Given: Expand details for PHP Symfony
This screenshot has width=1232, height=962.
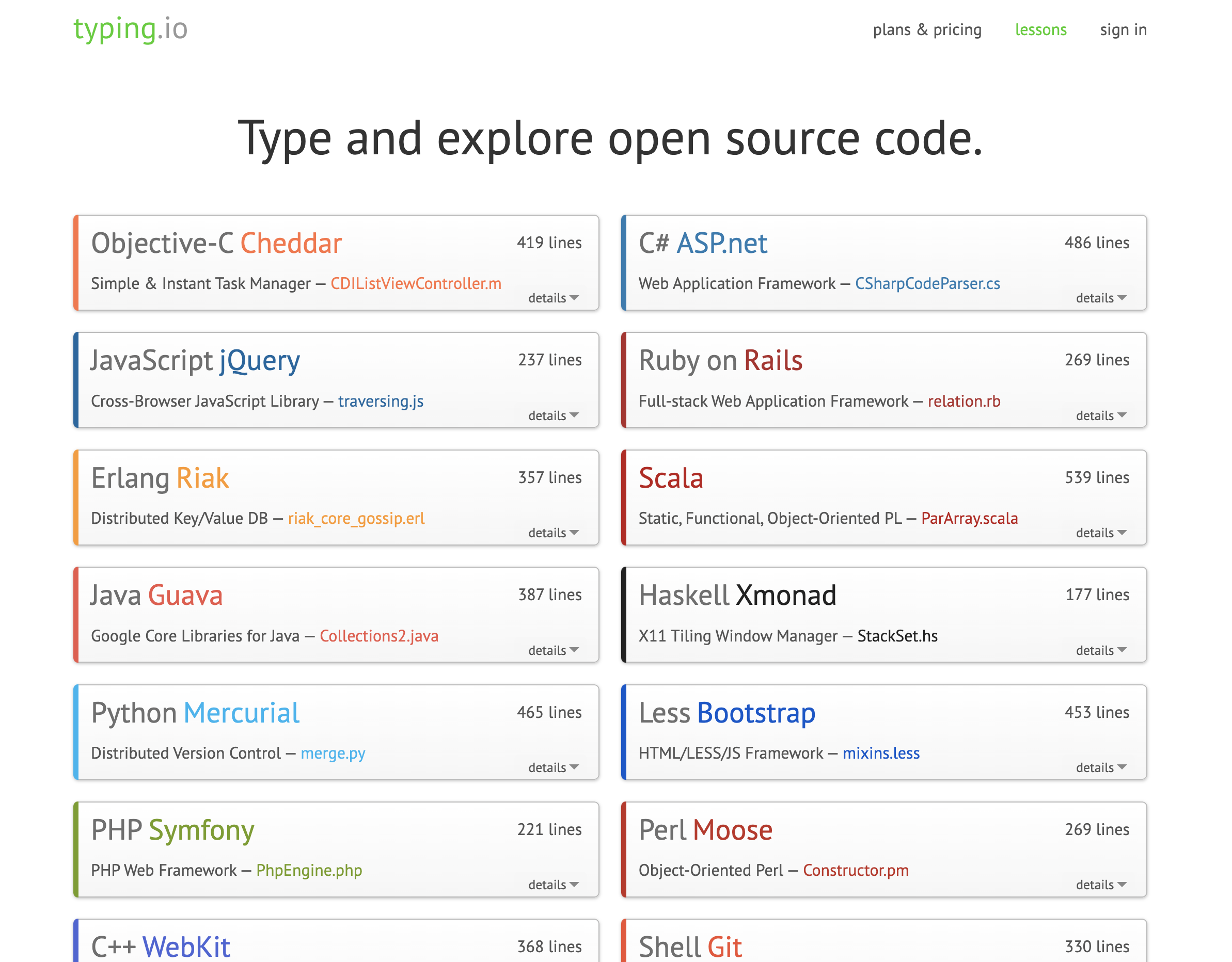Looking at the screenshot, I should 554,885.
